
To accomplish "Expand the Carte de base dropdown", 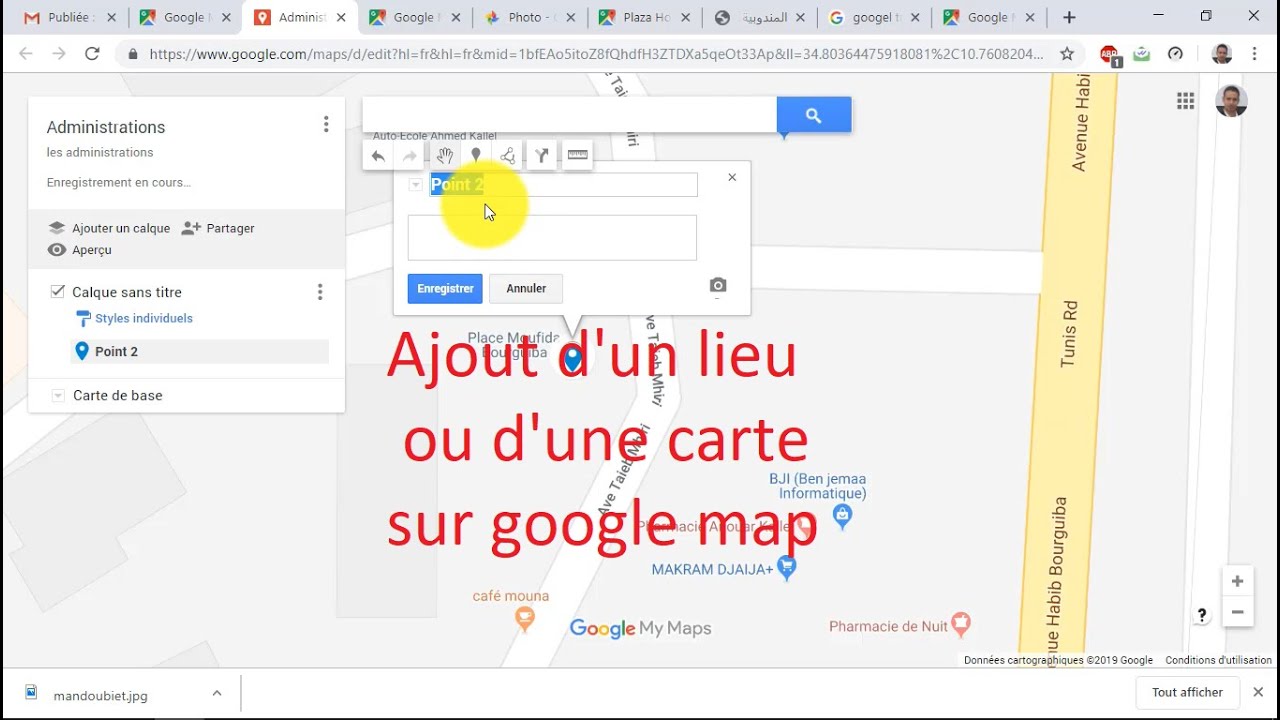I will pyautogui.click(x=58, y=395).
